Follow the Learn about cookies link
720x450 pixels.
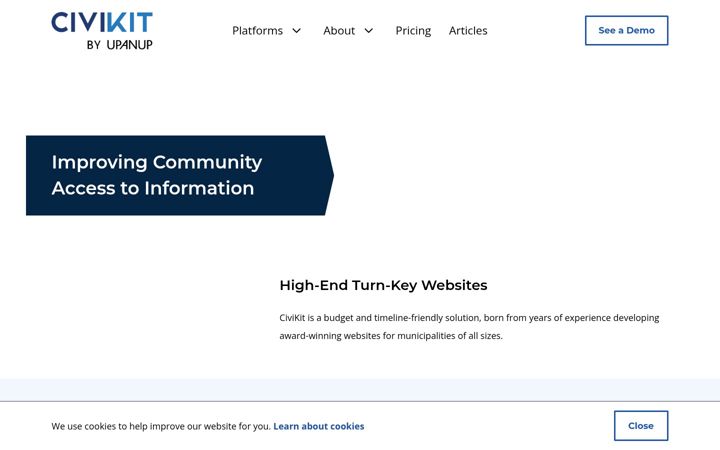(x=319, y=426)
